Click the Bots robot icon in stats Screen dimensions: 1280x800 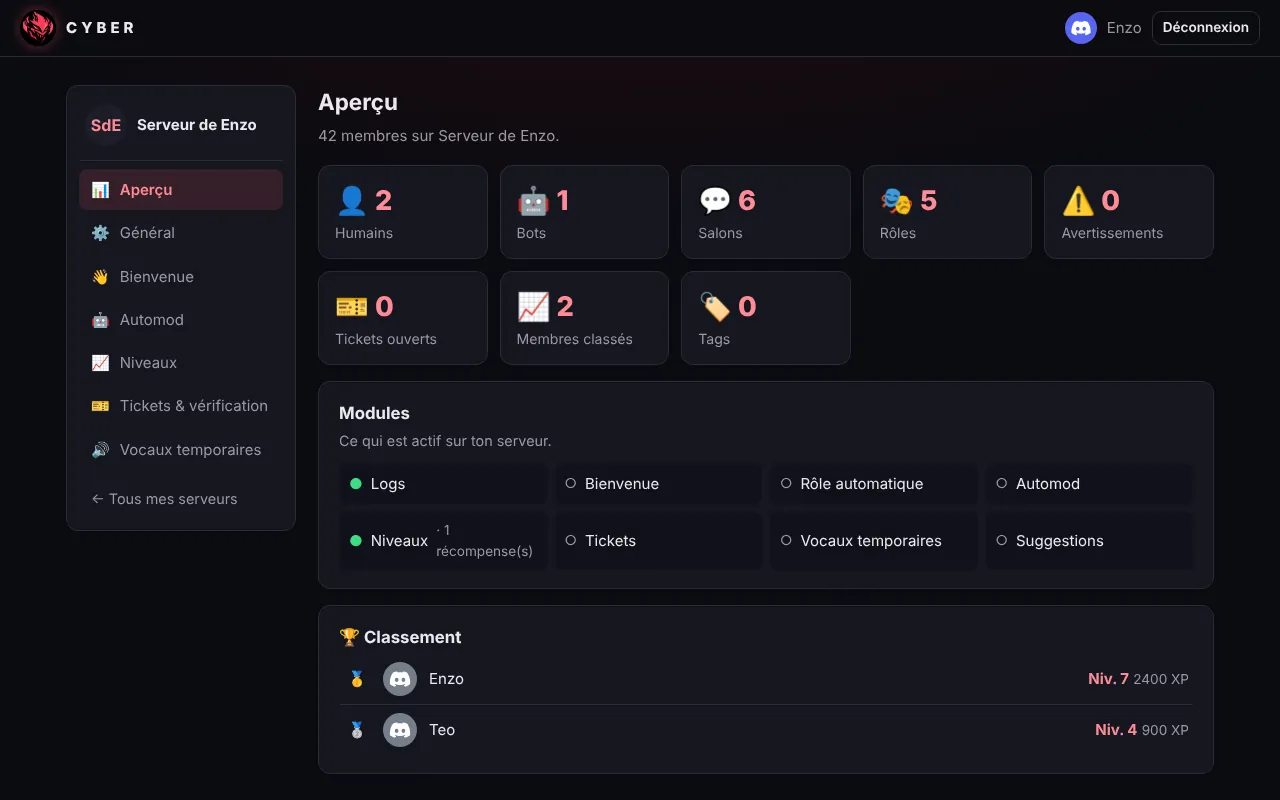coord(533,201)
